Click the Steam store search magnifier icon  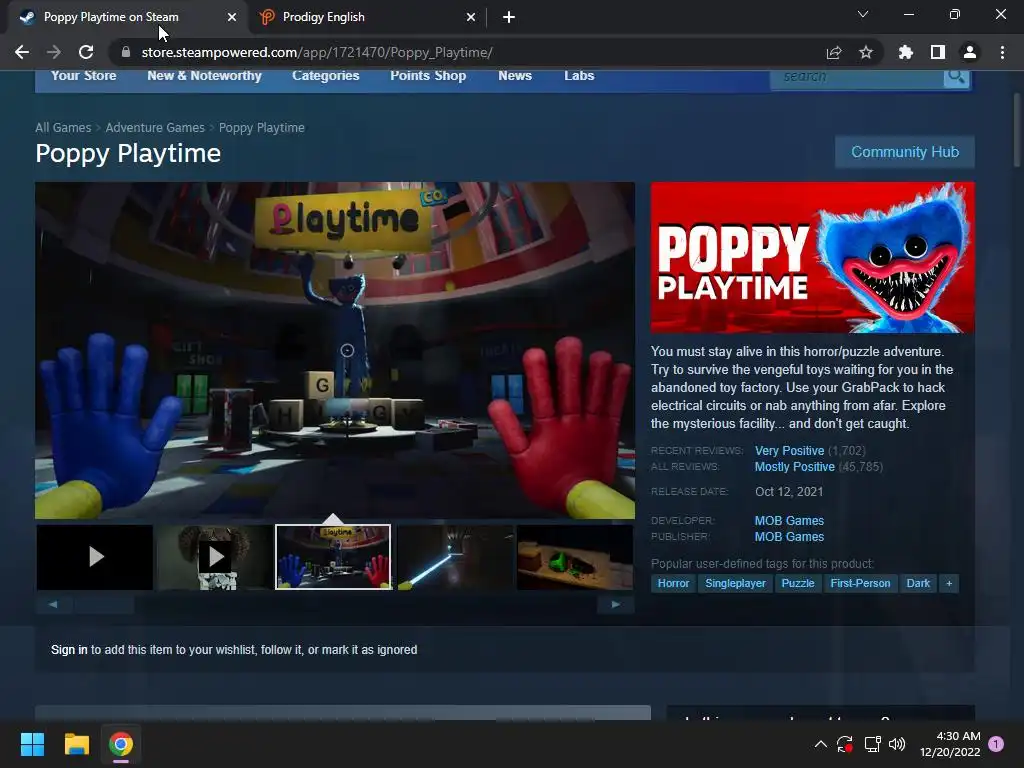pos(956,76)
